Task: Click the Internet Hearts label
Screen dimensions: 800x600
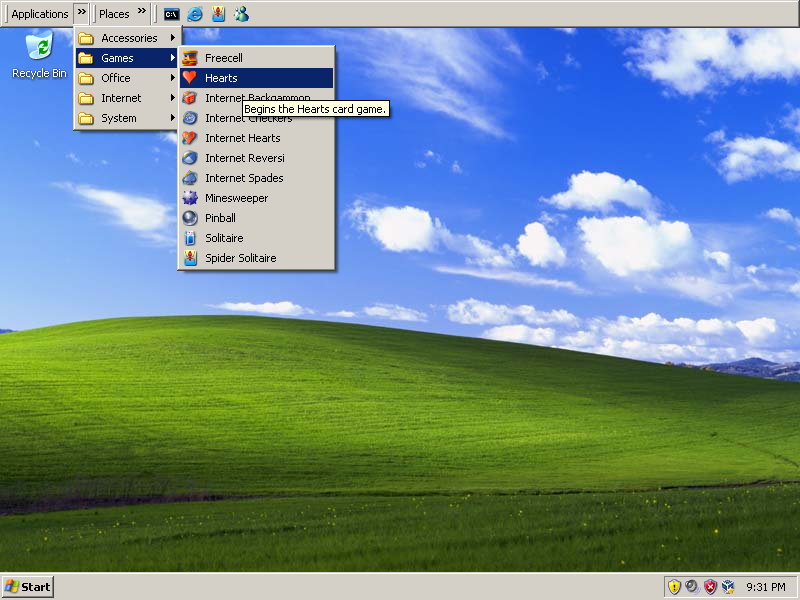Action: coord(242,138)
